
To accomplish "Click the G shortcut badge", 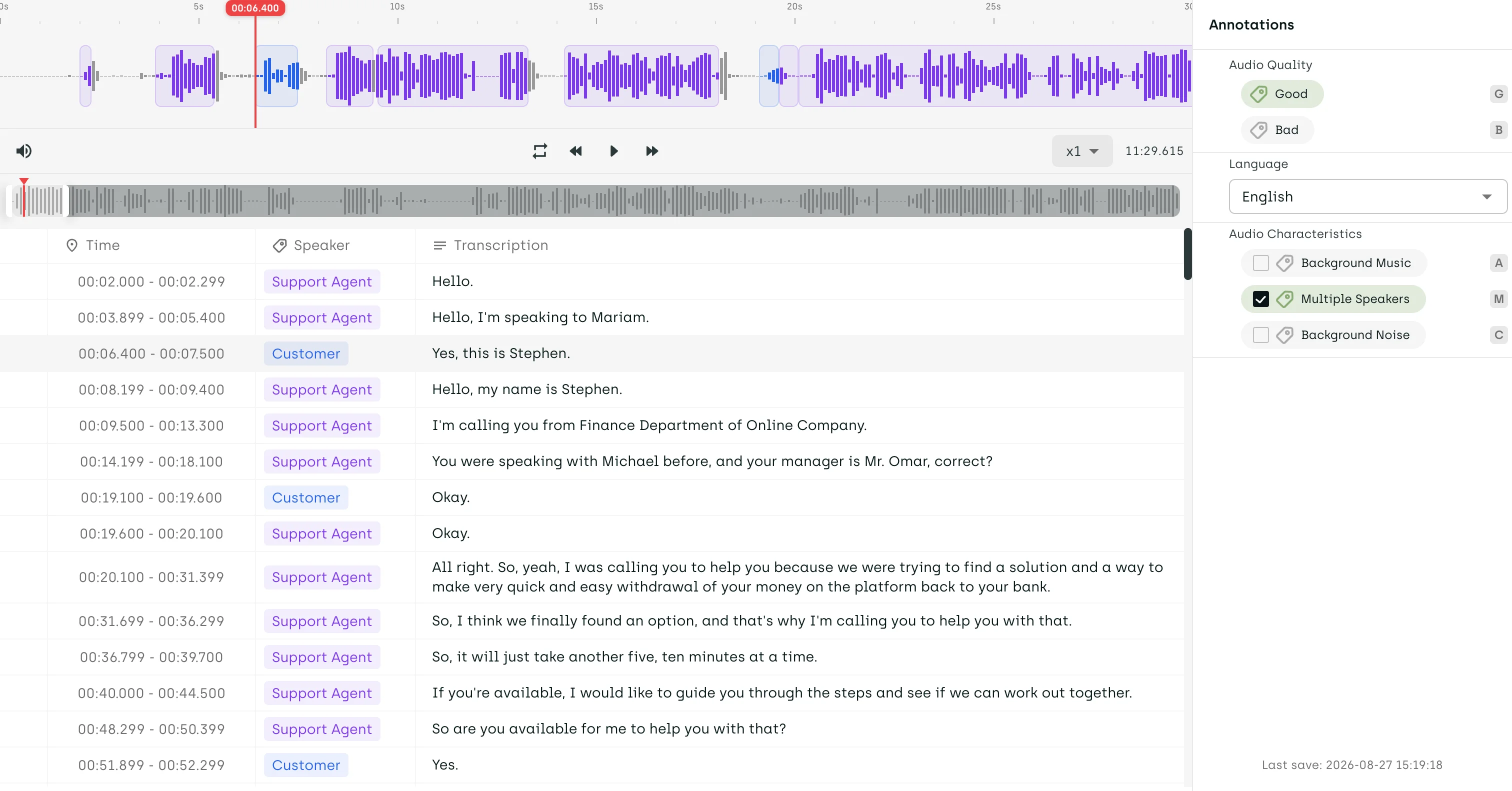I will click(1498, 94).
